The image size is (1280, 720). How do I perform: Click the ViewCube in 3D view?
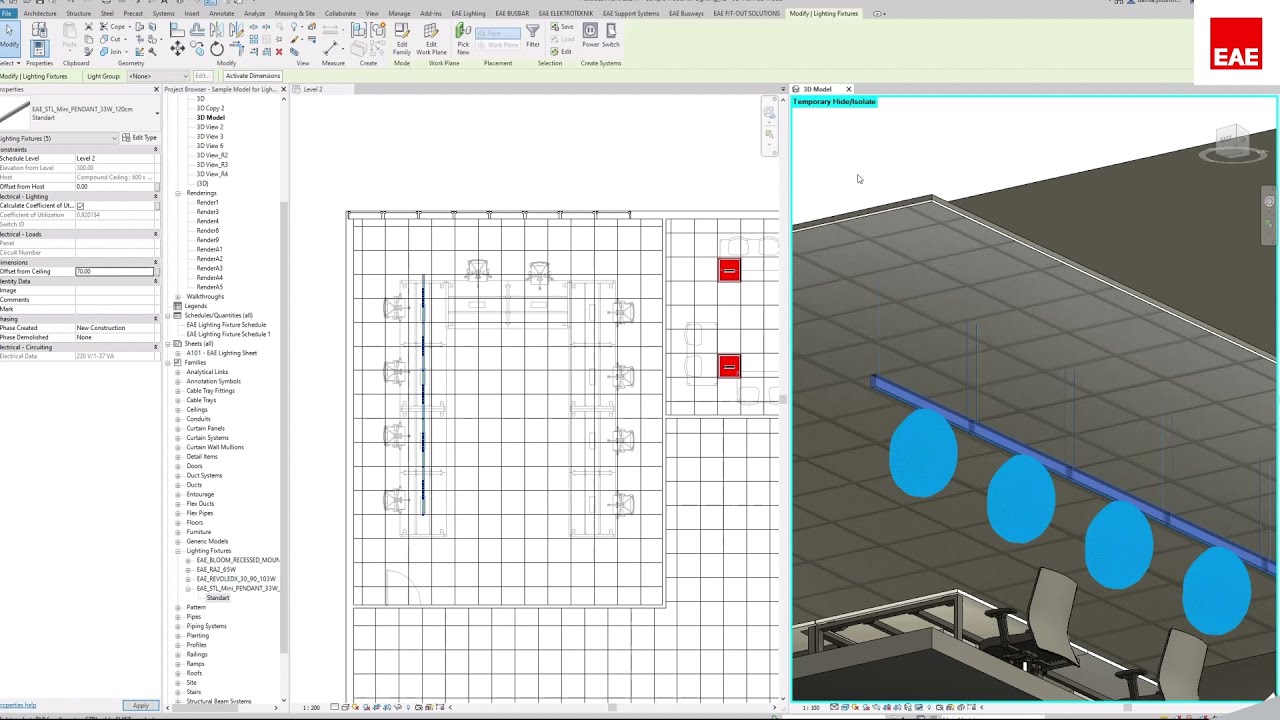[x=1231, y=141]
